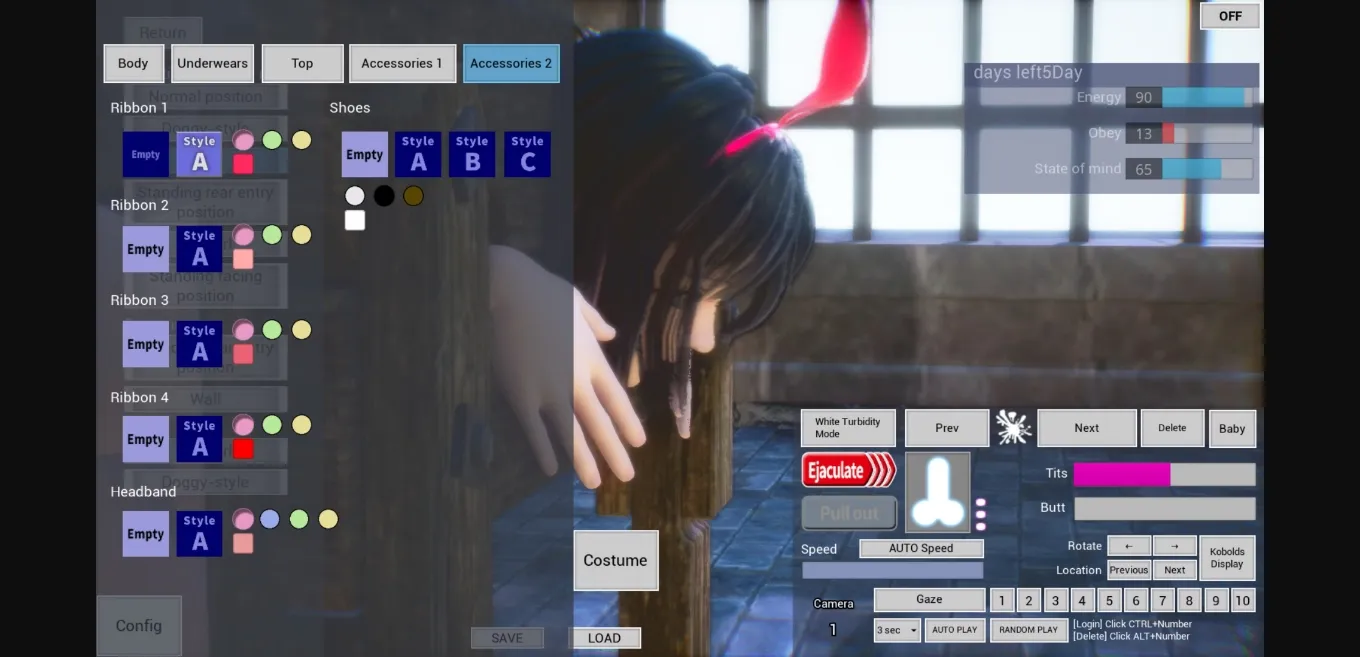Screen dimensions: 1360x657
Task: Select Style B for Shoes
Action: tap(472, 153)
